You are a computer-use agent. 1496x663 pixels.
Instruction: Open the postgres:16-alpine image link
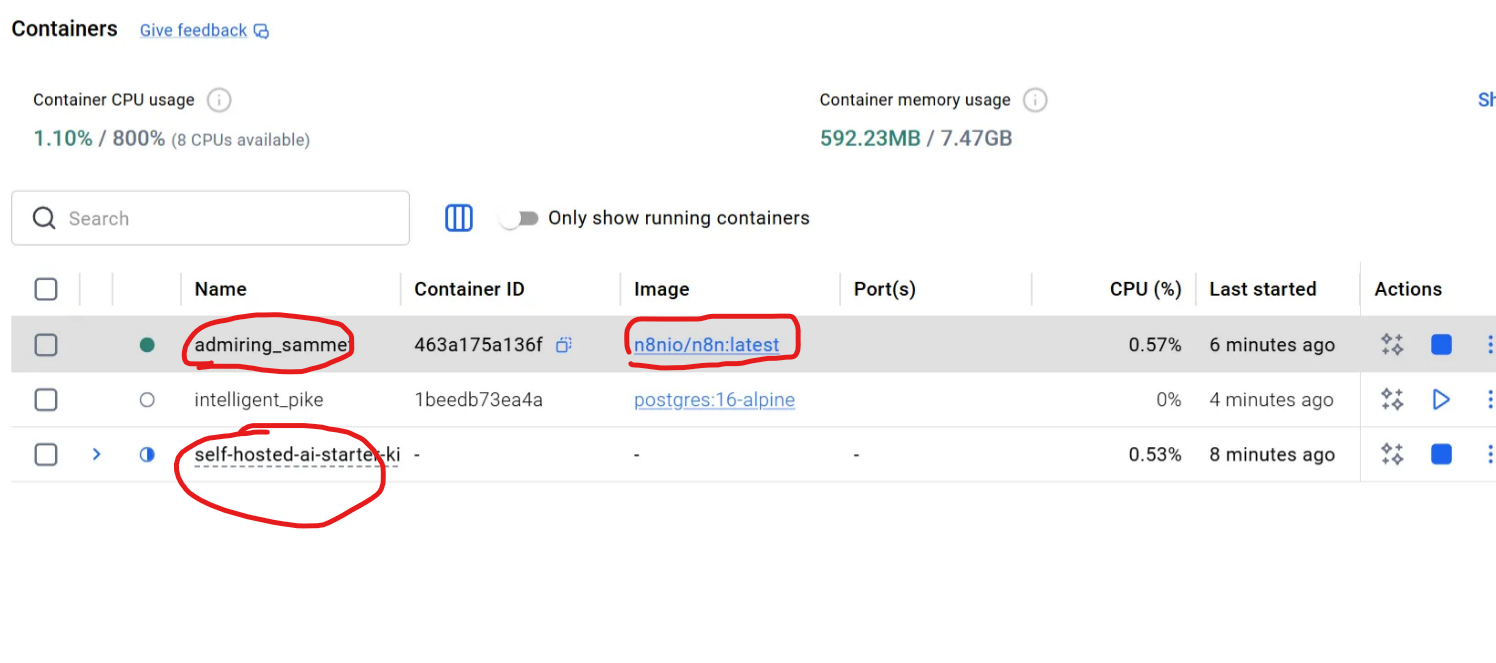714,400
